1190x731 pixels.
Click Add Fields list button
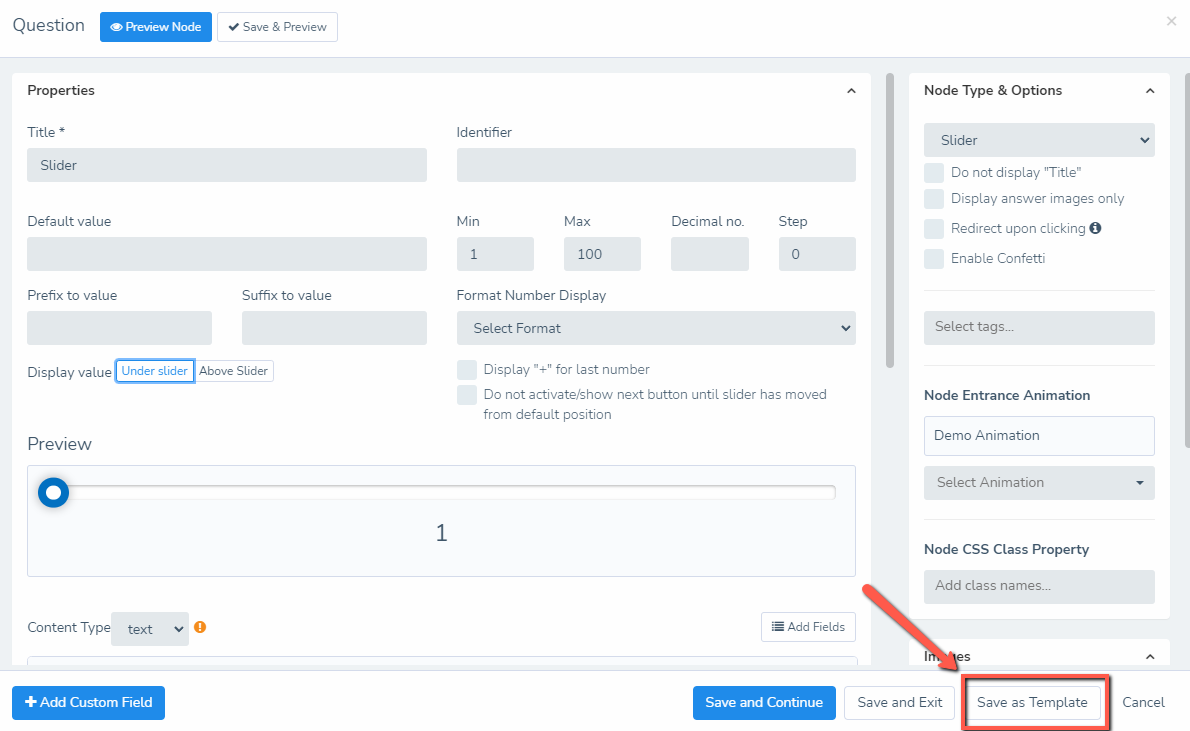click(x=808, y=627)
